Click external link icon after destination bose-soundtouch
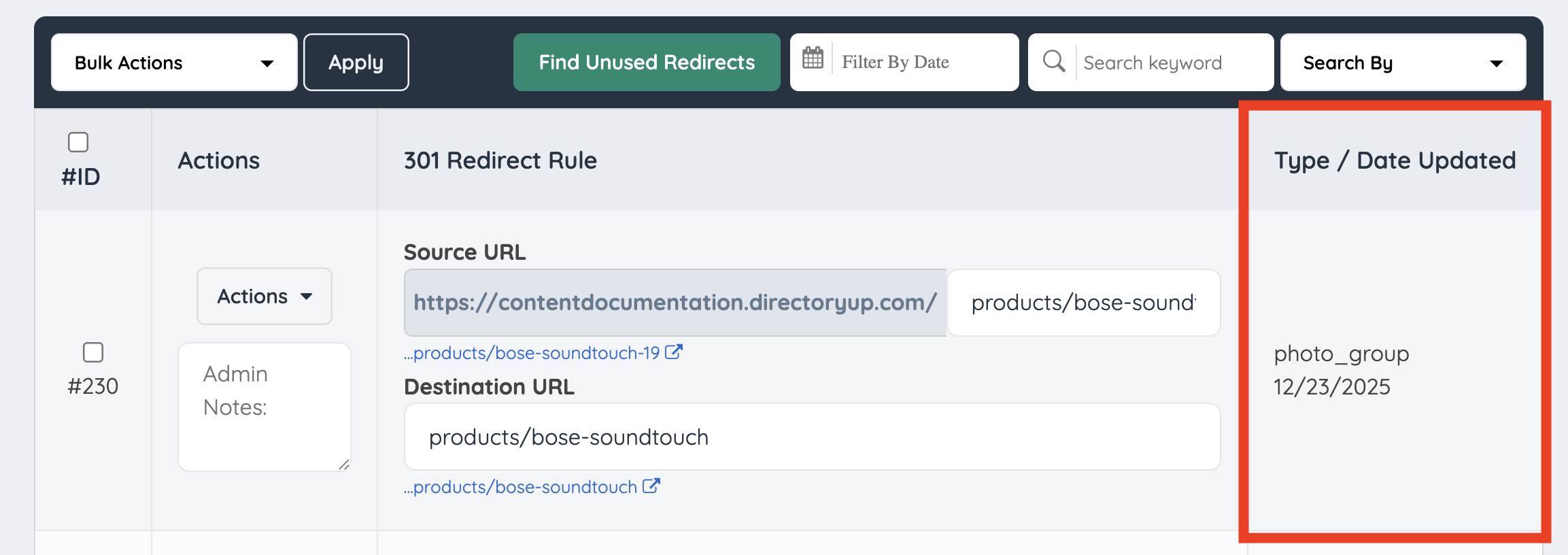 (x=651, y=486)
